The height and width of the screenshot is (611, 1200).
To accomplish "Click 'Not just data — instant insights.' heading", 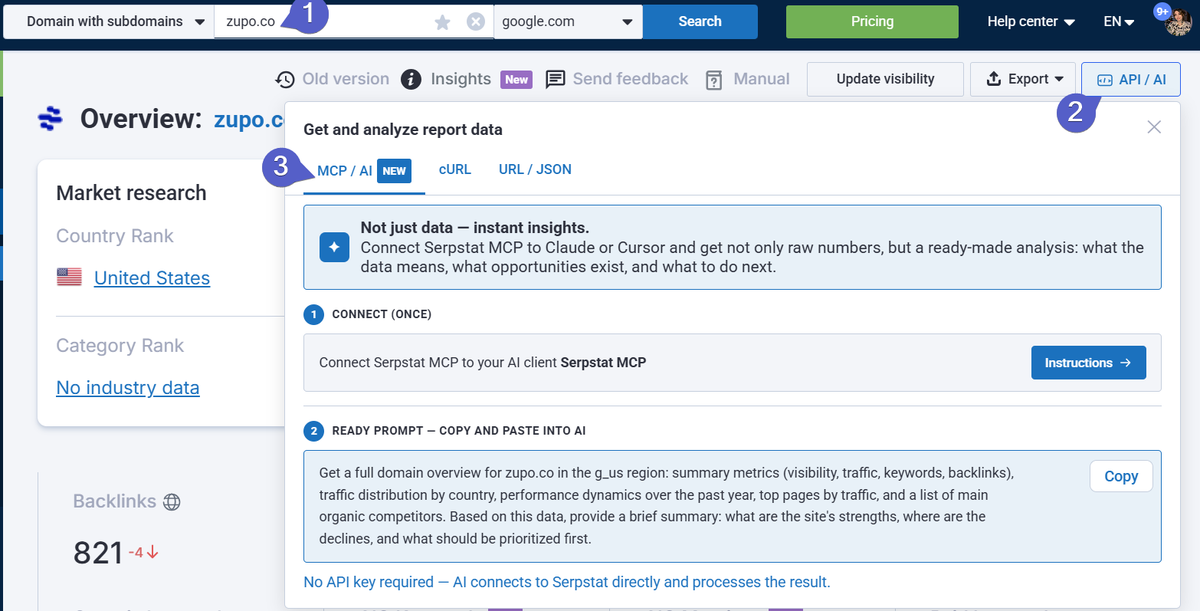I will point(475,228).
